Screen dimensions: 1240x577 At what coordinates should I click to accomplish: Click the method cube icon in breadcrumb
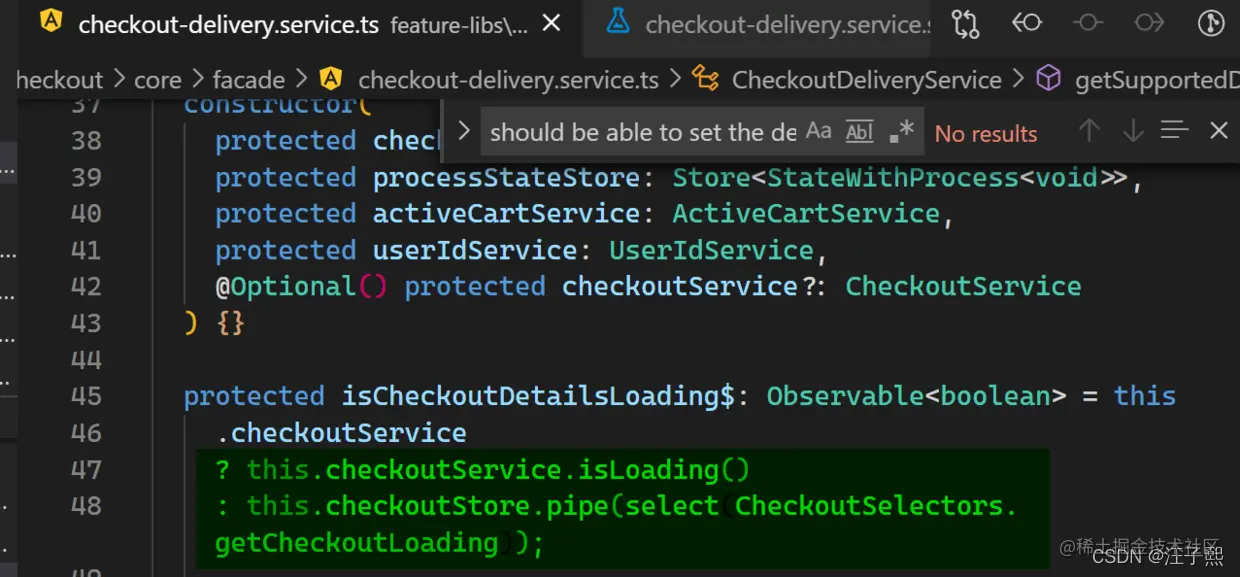point(1047,78)
